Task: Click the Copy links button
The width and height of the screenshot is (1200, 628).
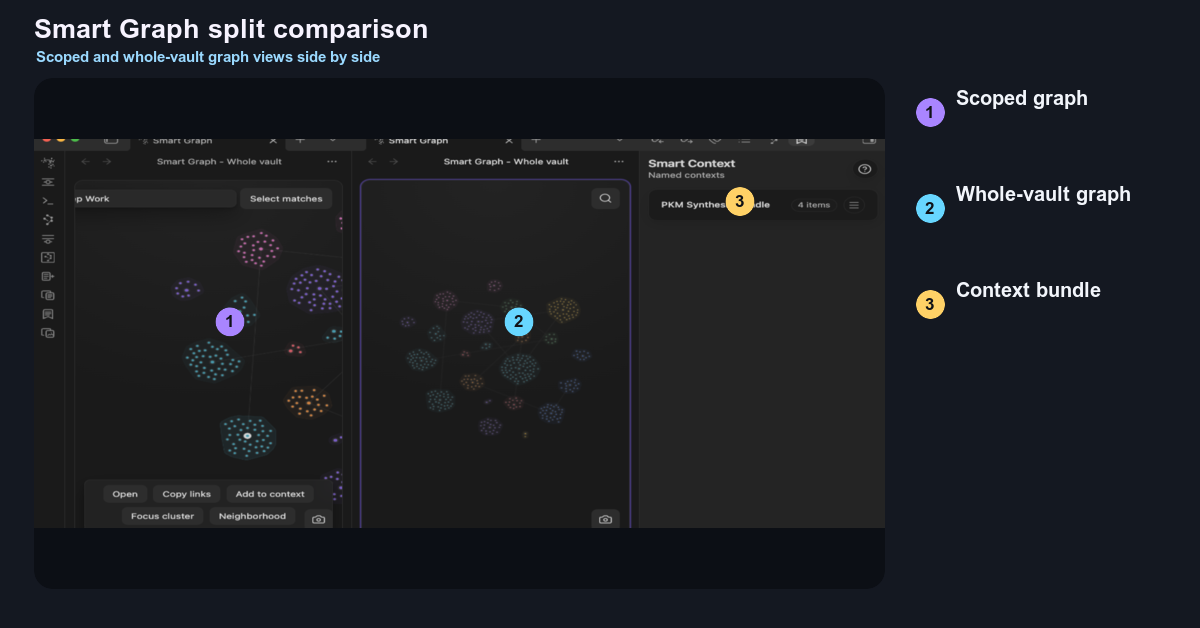Action: click(187, 494)
